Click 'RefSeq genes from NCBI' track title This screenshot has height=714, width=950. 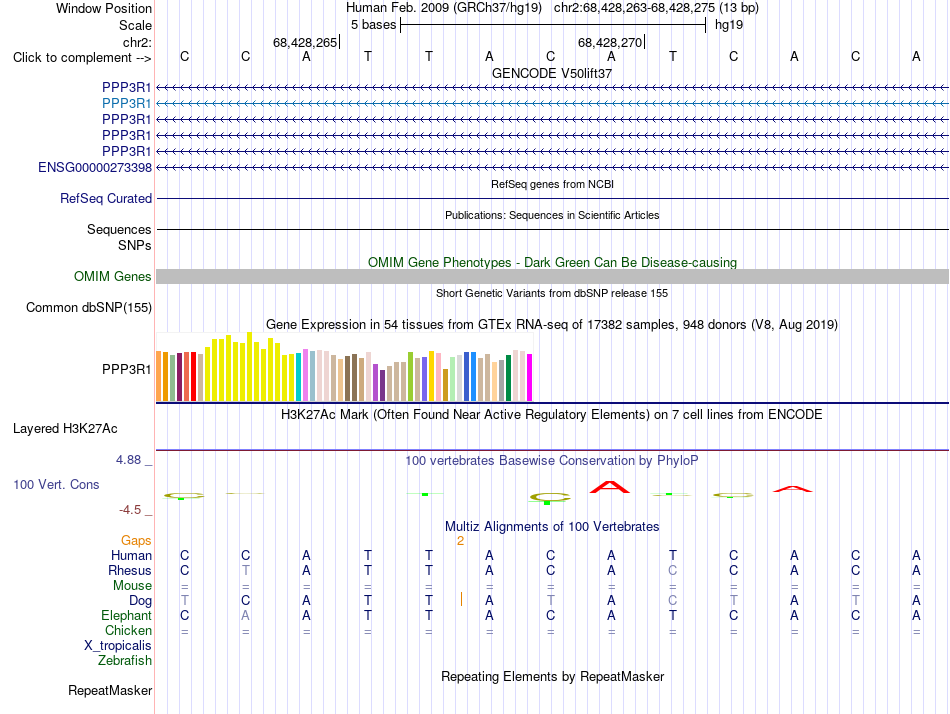click(x=553, y=184)
